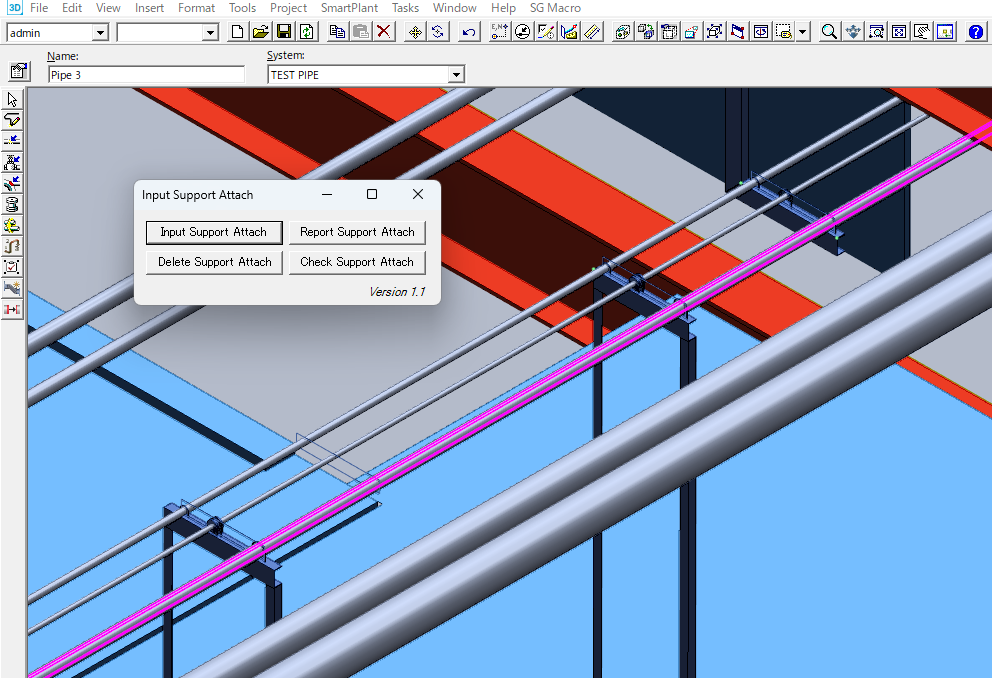Click the Name field containing Pipe 3
Viewport: 992px width, 678px height.
pos(146,75)
